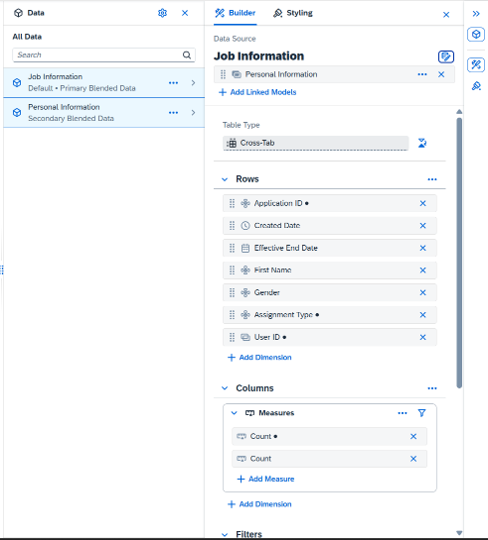The width and height of the screenshot is (488, 540).
Task: Open Columns section more options
Action: (x=432, y=388)
